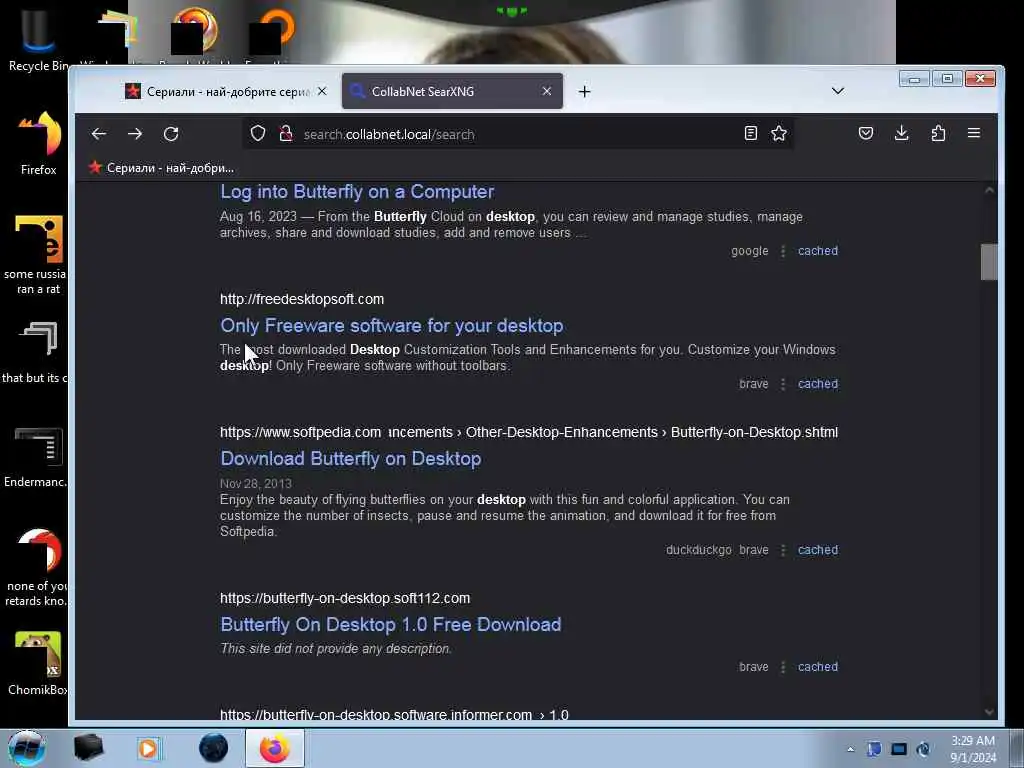Screen dimensions: 1024x768
Task: Open the taskbar clock showing 3:29 AM
Action: (x=973, y=749)
